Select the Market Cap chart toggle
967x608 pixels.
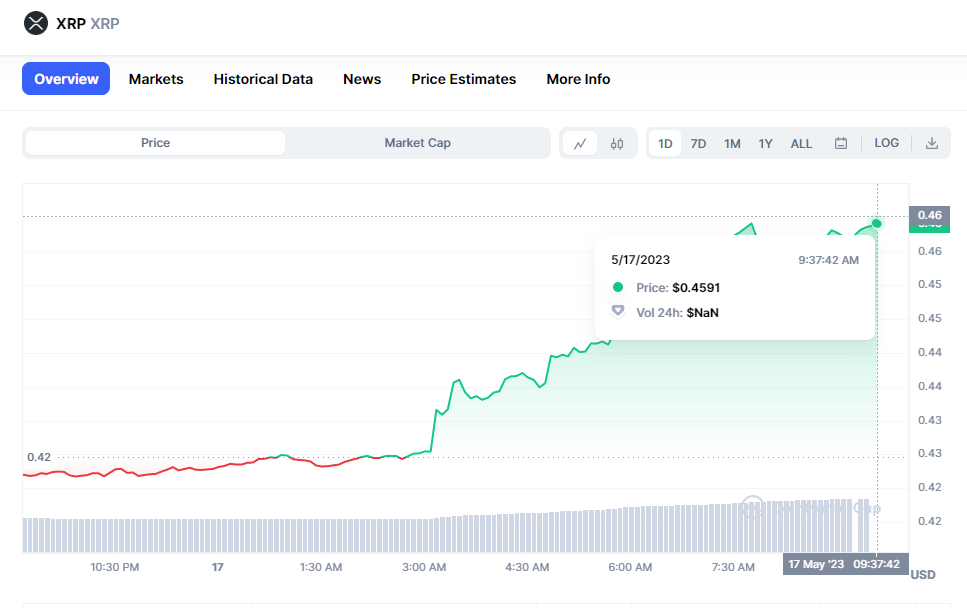418,143
